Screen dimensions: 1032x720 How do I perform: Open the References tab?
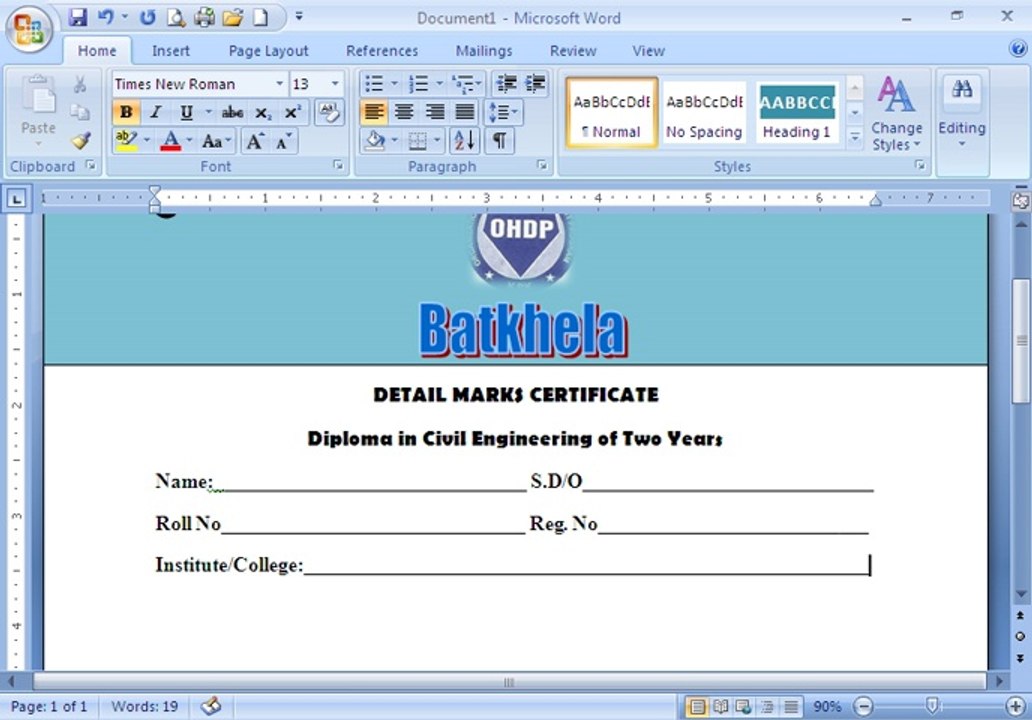coord(382,51)
